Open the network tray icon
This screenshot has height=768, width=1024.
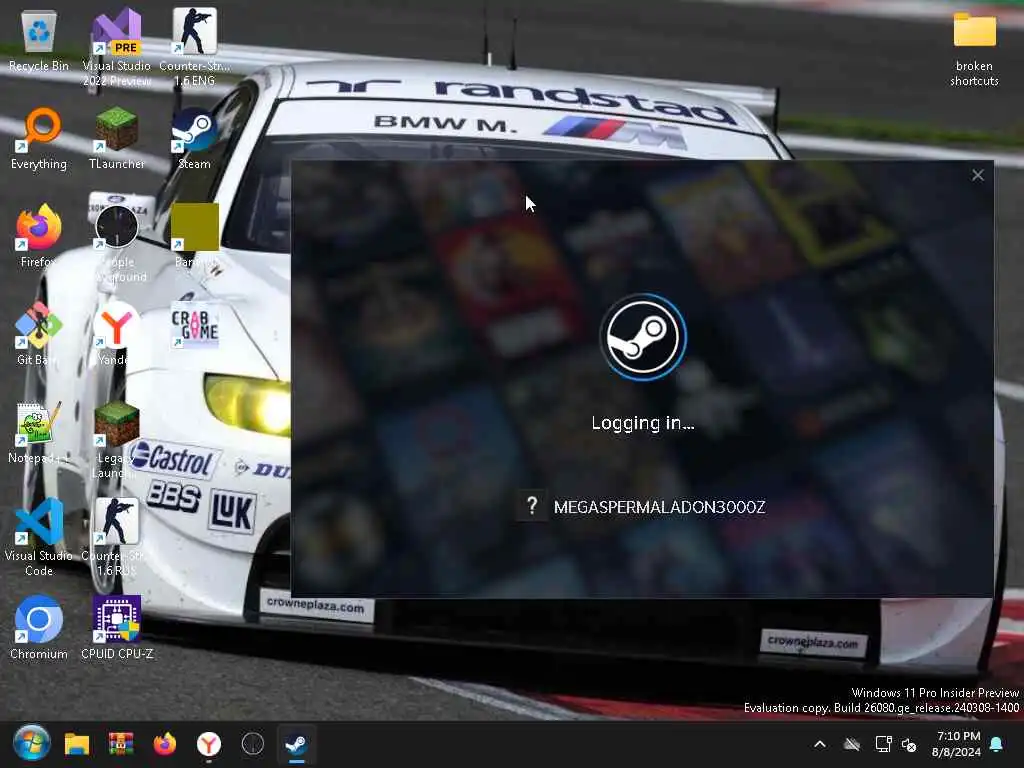point(883,744)
